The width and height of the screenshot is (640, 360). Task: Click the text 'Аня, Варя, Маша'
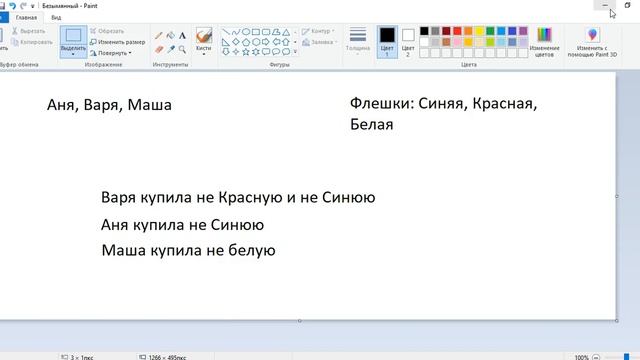click(109, 105)
